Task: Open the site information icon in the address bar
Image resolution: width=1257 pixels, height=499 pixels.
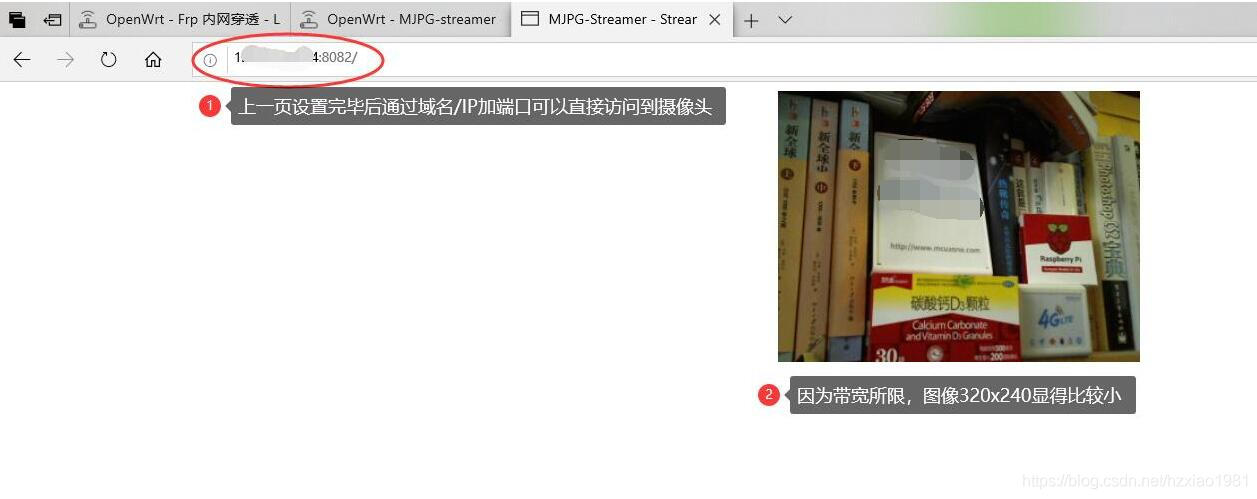Action: pyautogui.click(x=210, y=60)
